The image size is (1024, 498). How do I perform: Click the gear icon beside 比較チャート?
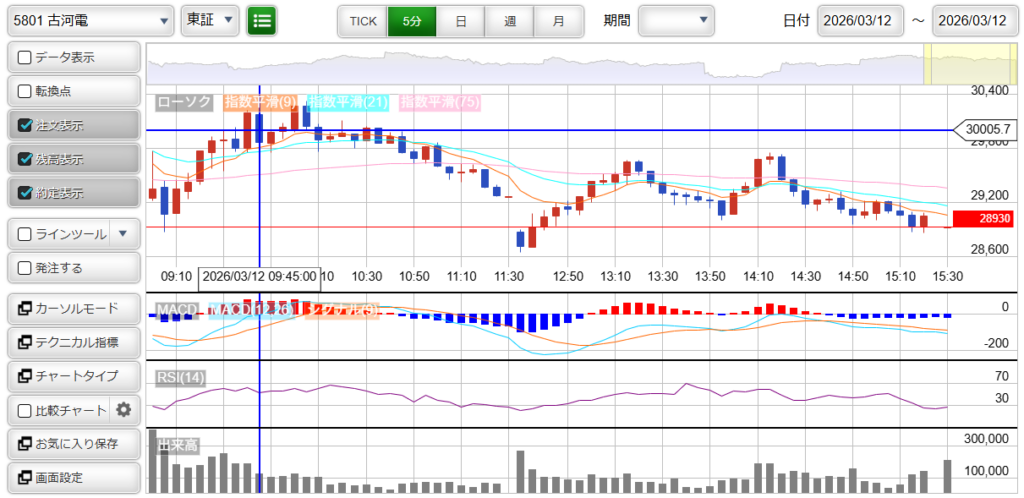pyautogui.click(x=124, y=410)
